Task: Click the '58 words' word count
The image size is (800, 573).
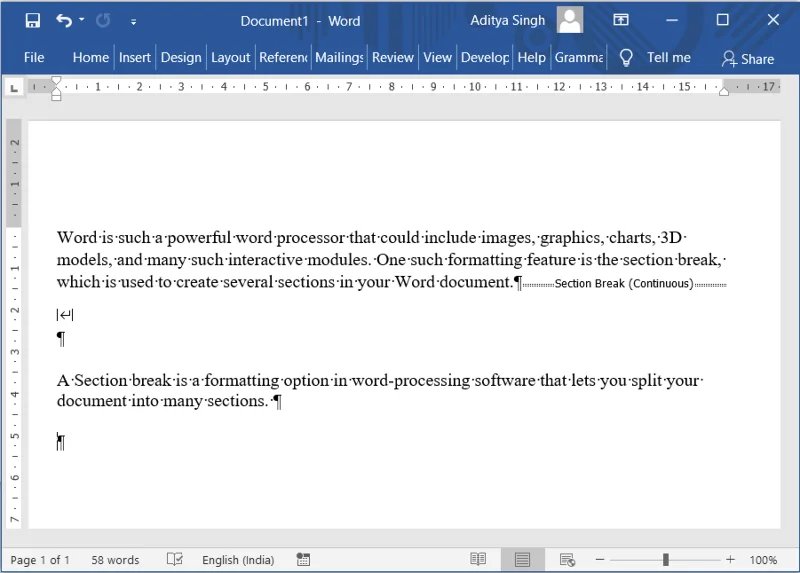Action: pos(115,560)
